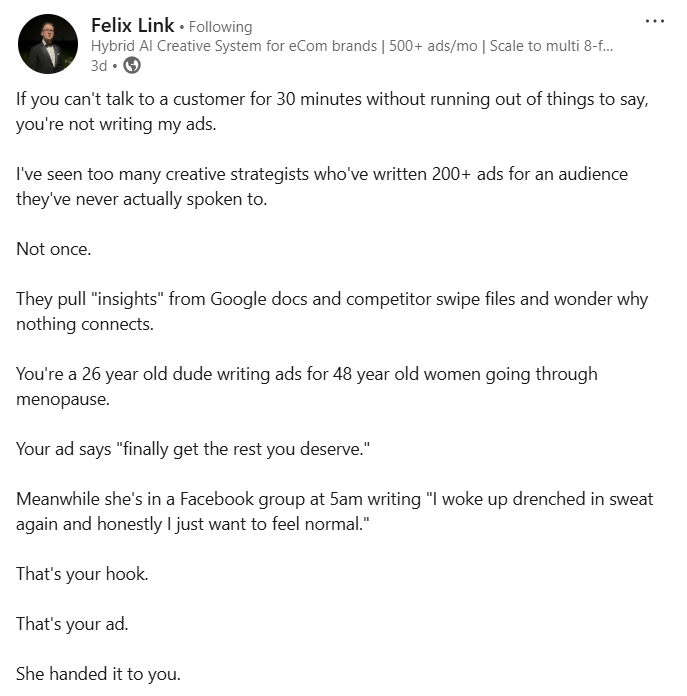Click the 3d post timestamp
The width and height of the screenshot is (687, 696).
(99, 66)
